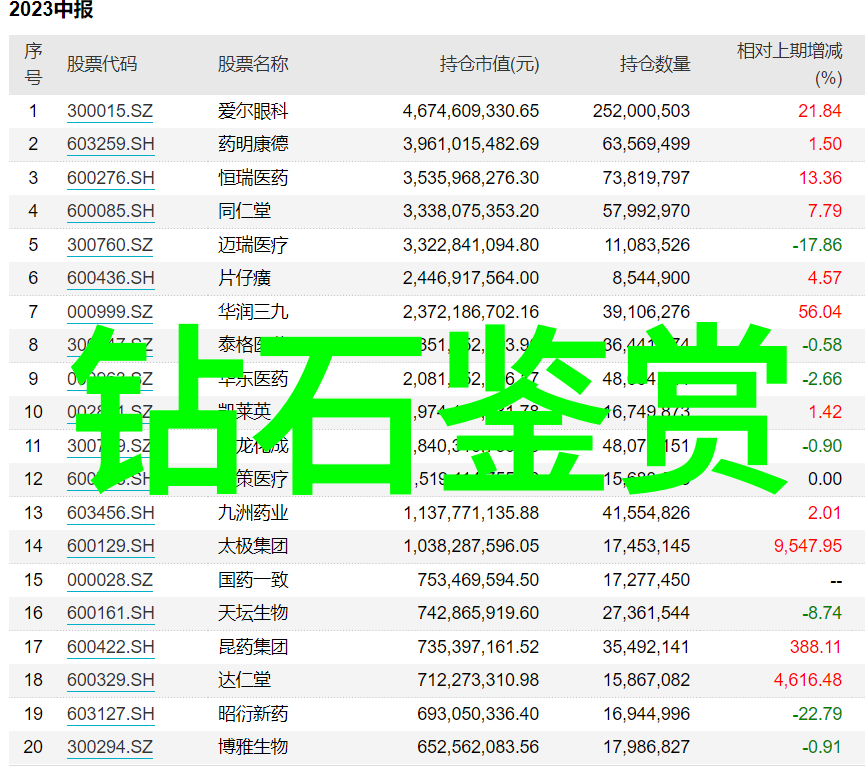The height and width of the screenshot is (776, 865).
Task: Click holding quantity 73,819,797
Action: point(646,179)
